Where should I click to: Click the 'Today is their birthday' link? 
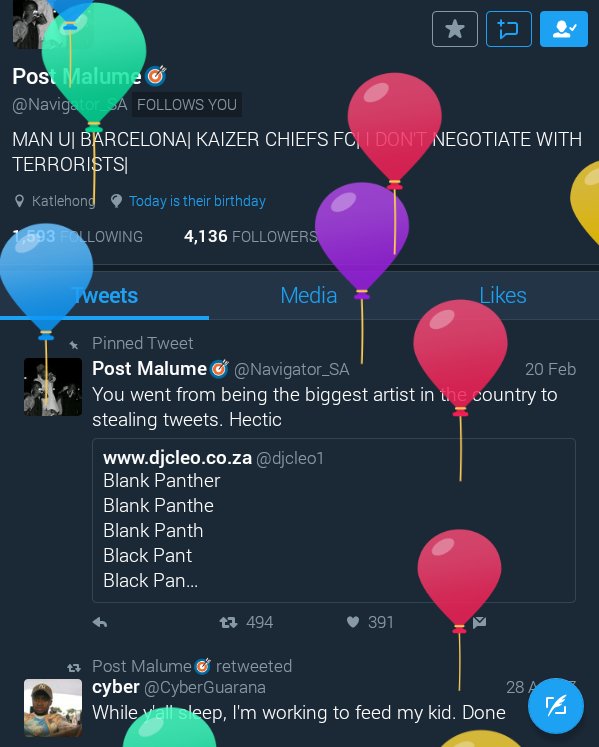tap(197, 201)
